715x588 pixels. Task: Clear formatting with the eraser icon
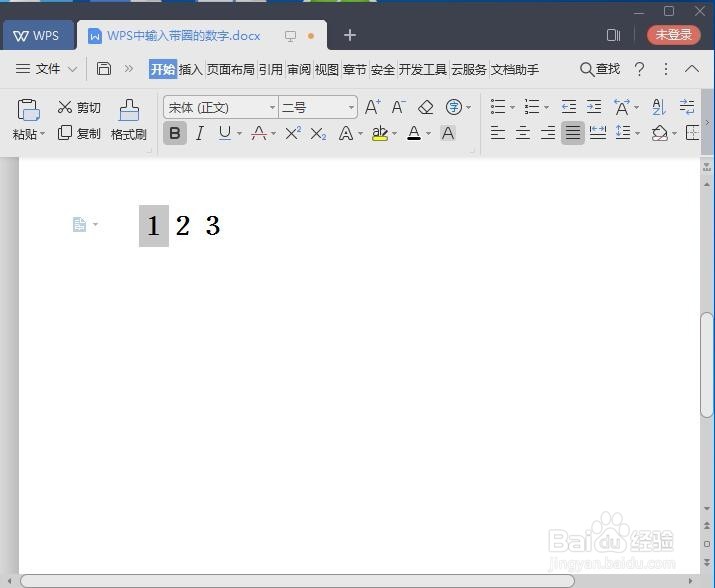click(x=425, y=107)
